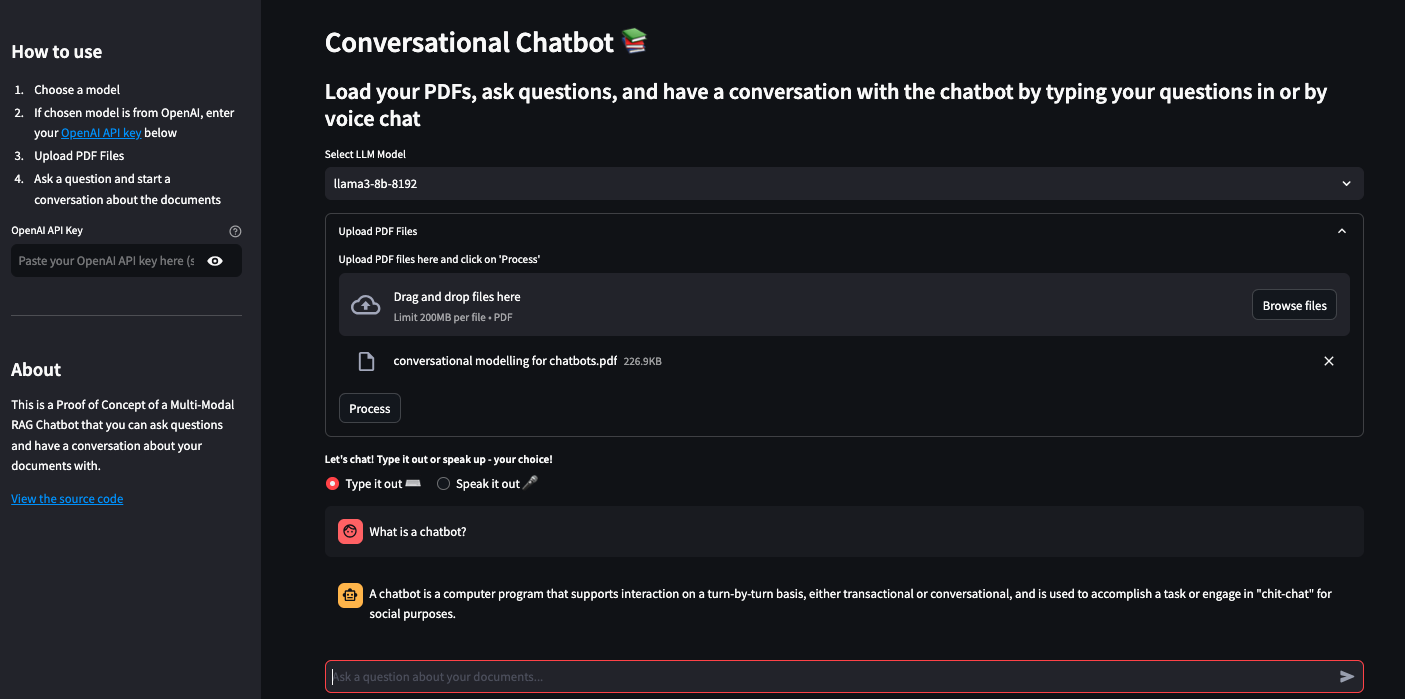Open the View the source code link
Image resolution: width=1405 pixels, height=699 pixels.
click(x=66, y=498)
